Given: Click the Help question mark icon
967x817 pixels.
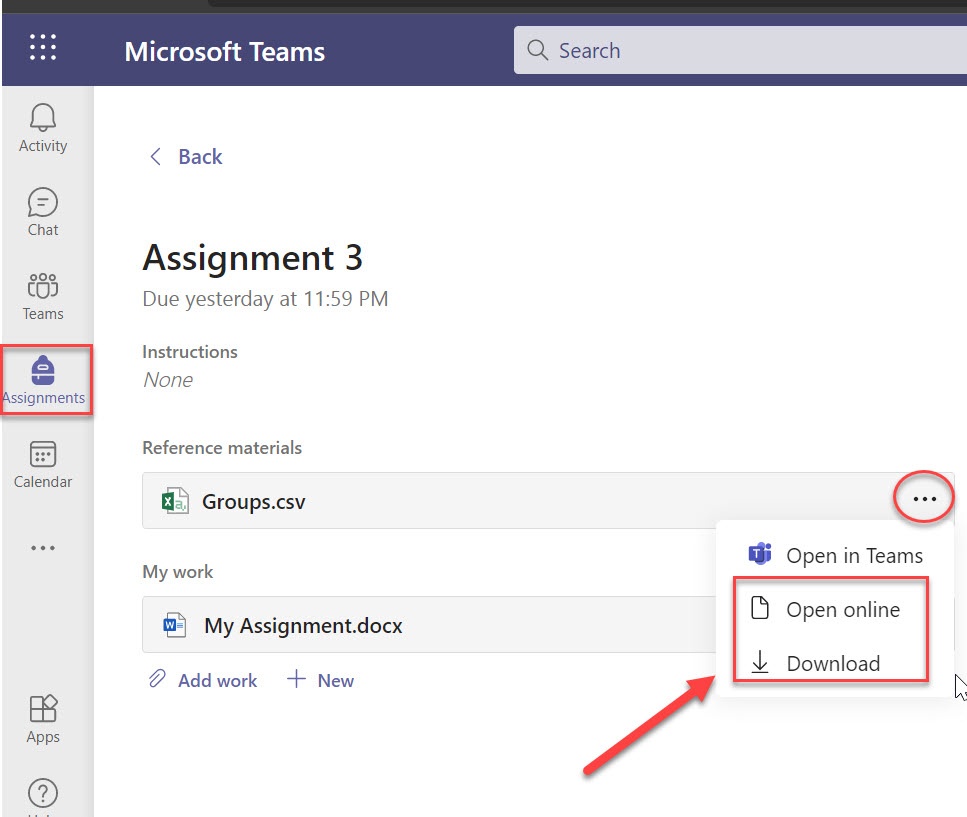Looking at the screenshot, I should [43, 793].
